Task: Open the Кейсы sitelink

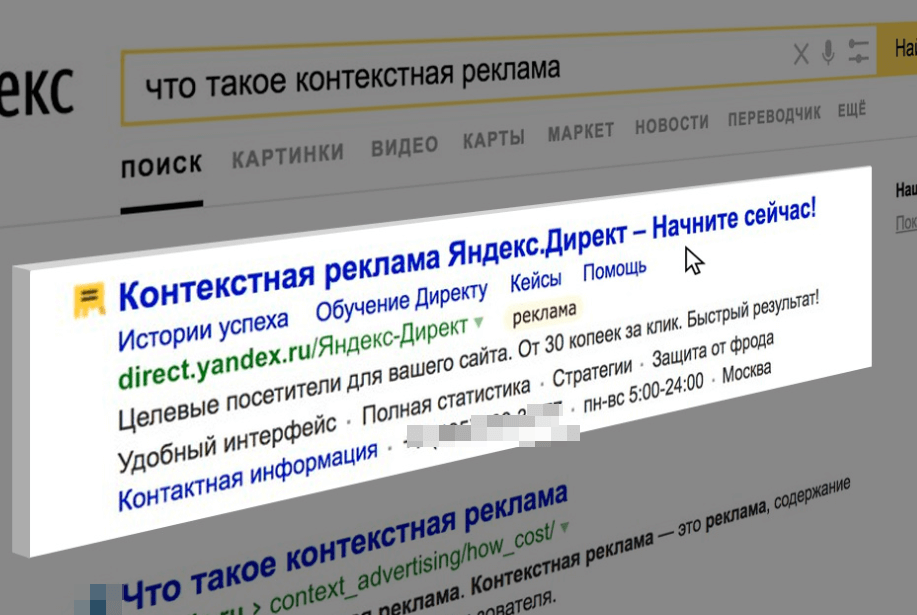Action: (536, 281)
